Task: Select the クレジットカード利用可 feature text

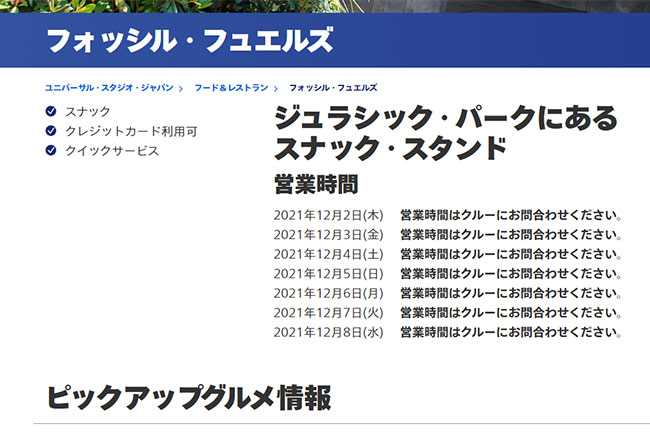Action: 131,131
